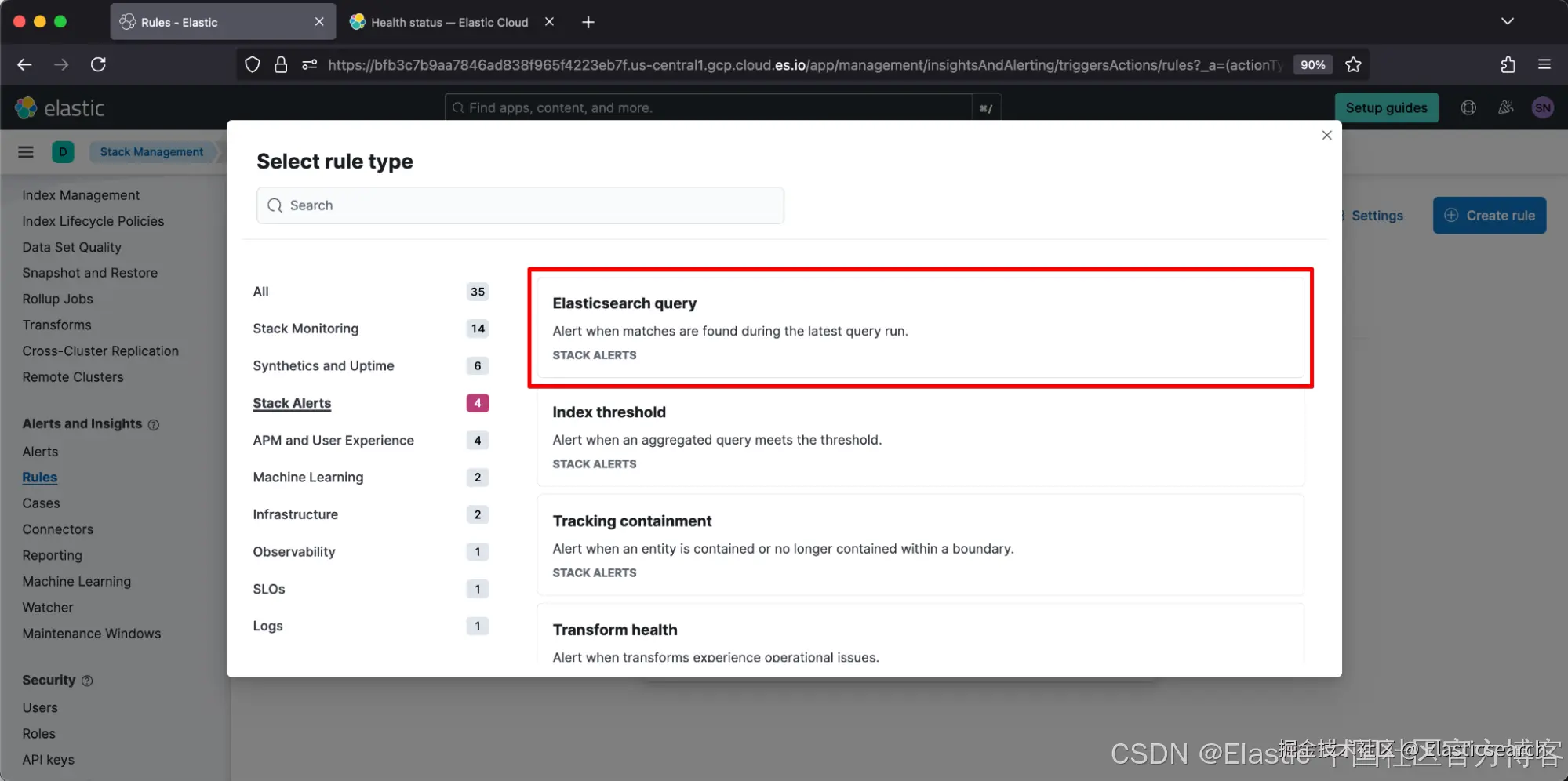Reload the page with browser refresh icon
Viewport: 1568px width, 781px height.
[x=98, y=64]
